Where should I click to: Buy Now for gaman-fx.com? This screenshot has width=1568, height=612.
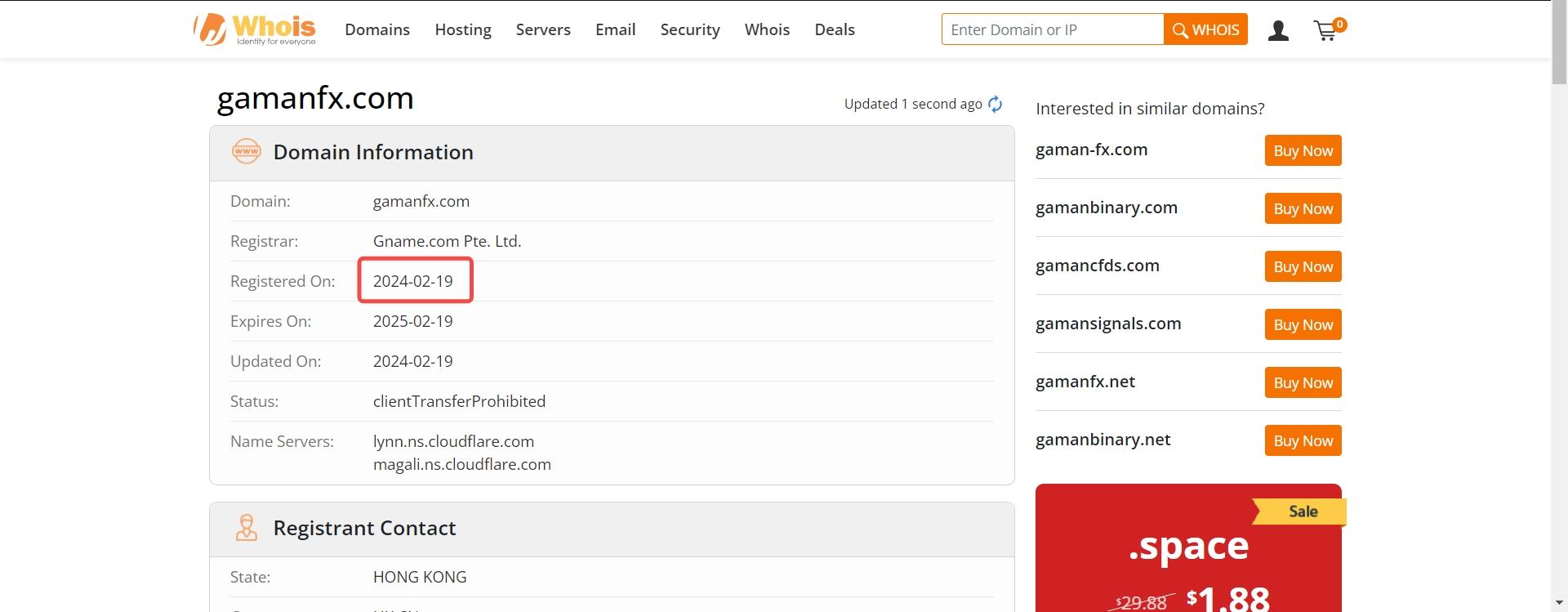1303,150
